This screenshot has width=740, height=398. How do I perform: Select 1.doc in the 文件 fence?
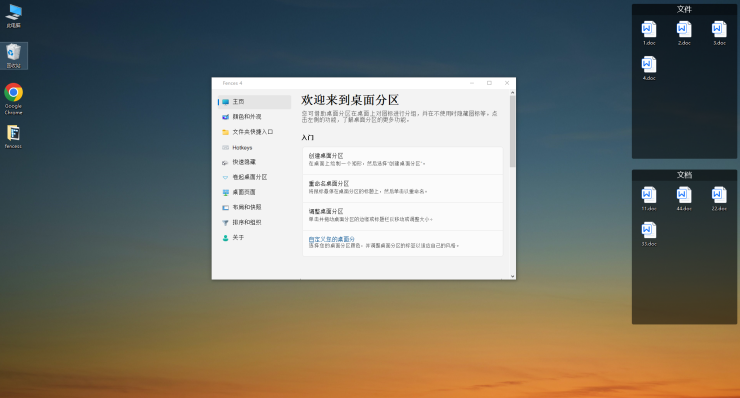click(x=649, y=33)
